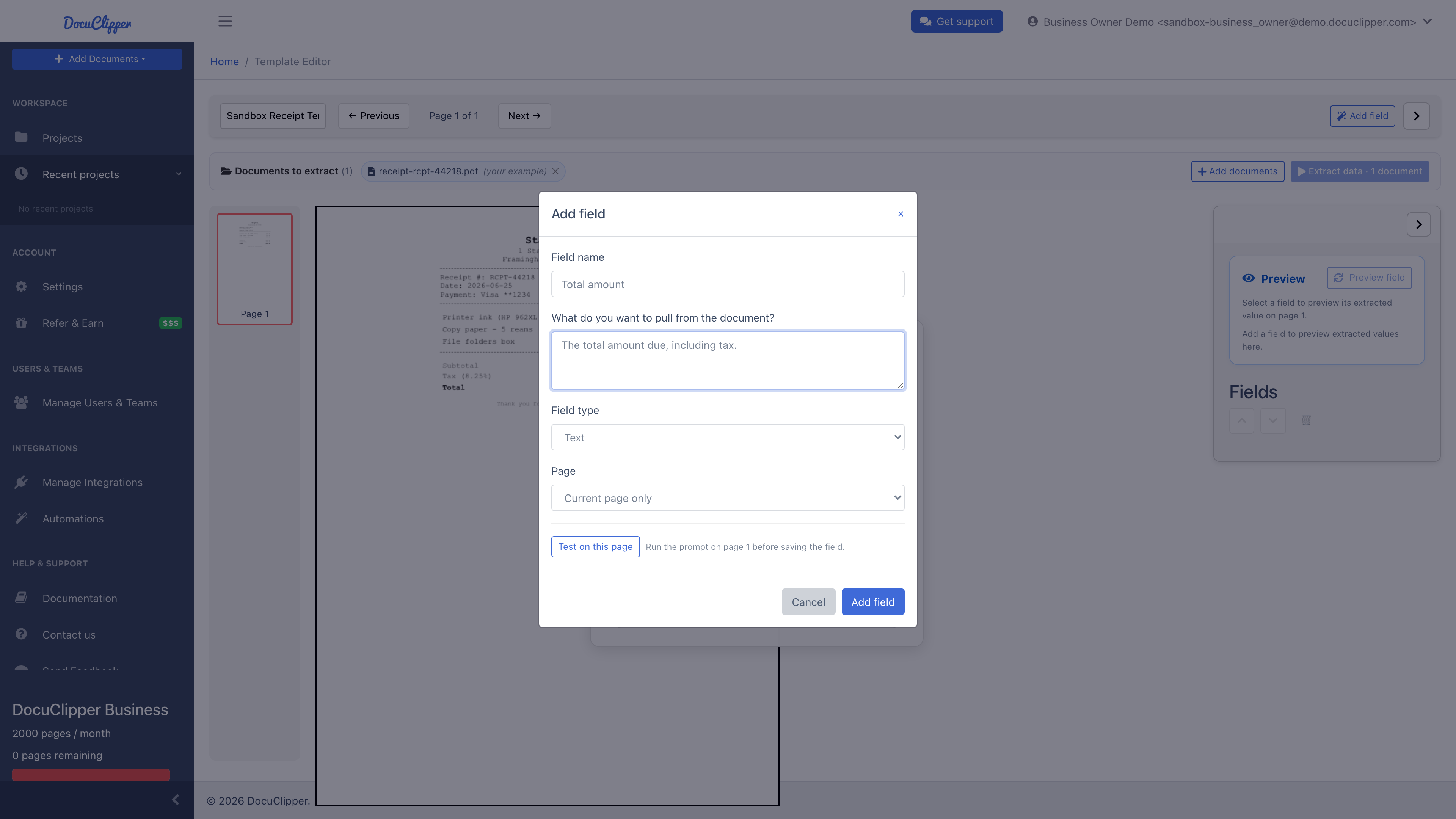Click the Add documents button
This screenshot has width=1456, height=819.
(x=1237, y=171)
